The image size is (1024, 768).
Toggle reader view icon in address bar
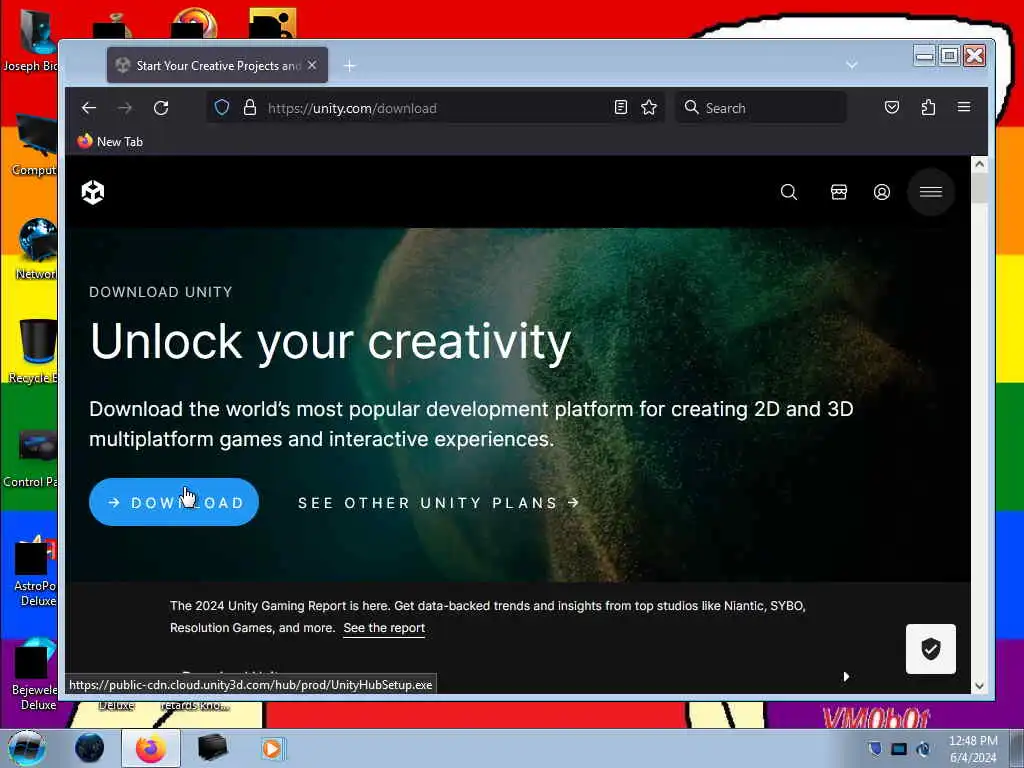621,107
